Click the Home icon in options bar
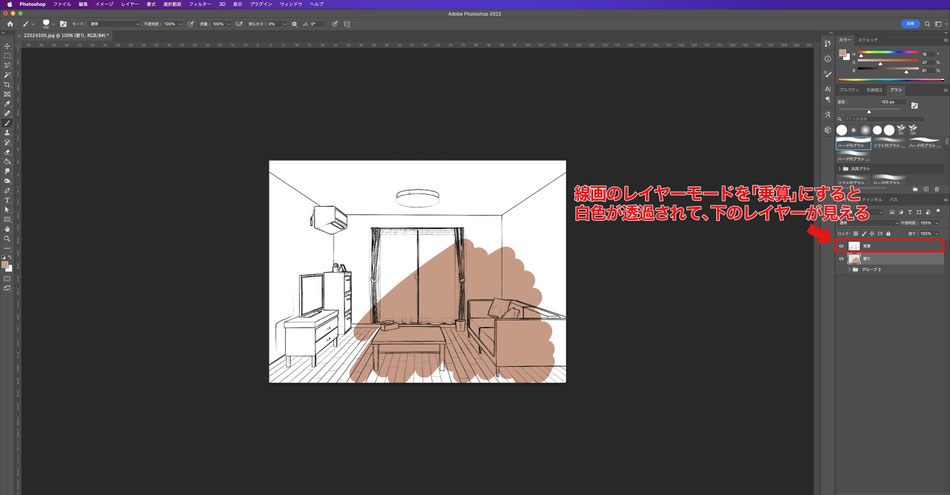Viewport: 950px width, 495px height. [x=10, y=24]
